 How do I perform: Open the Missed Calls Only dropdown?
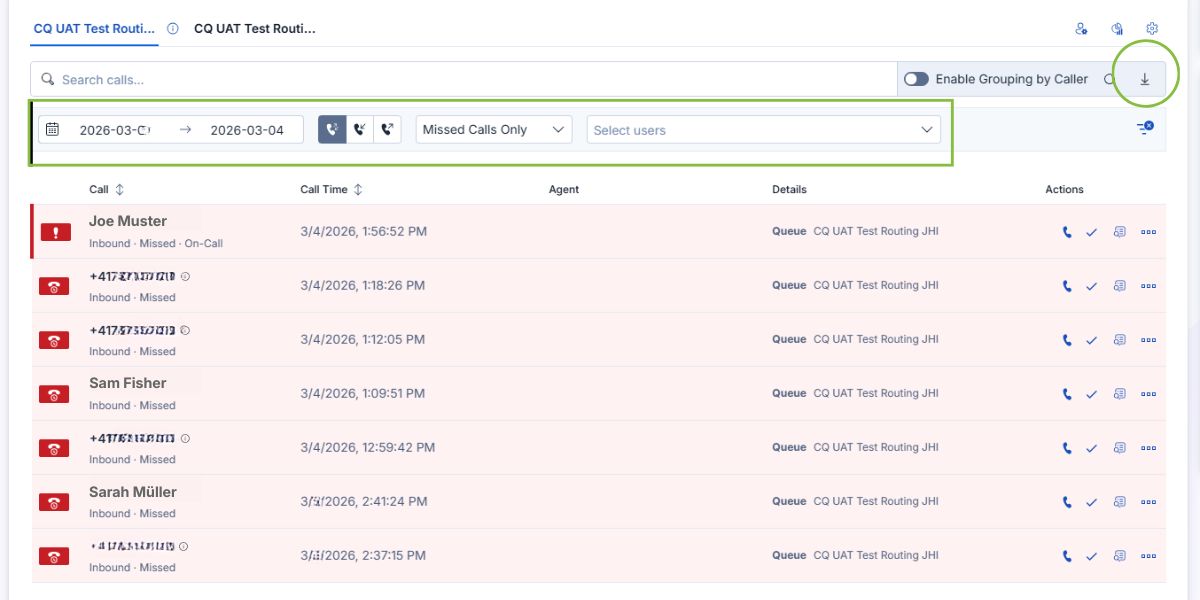[493, 129]
